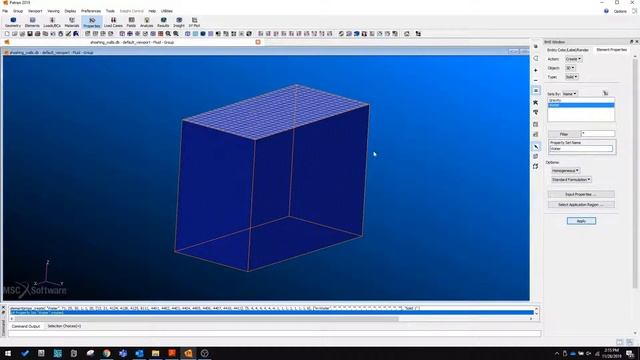Switch to Element Properties tab
This screenshot has width=640, height=360.
coord(611,50)
